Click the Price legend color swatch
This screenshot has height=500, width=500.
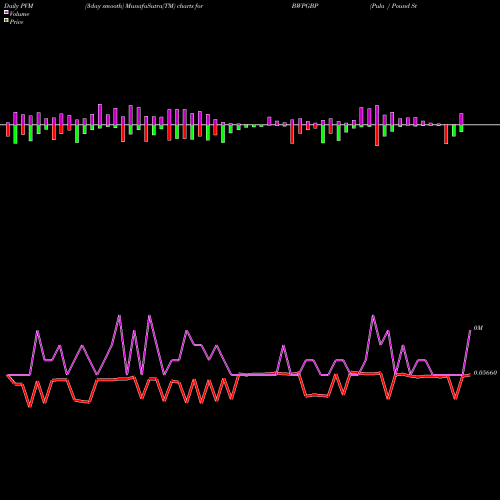pyautogui.click(x=6, y=21)
